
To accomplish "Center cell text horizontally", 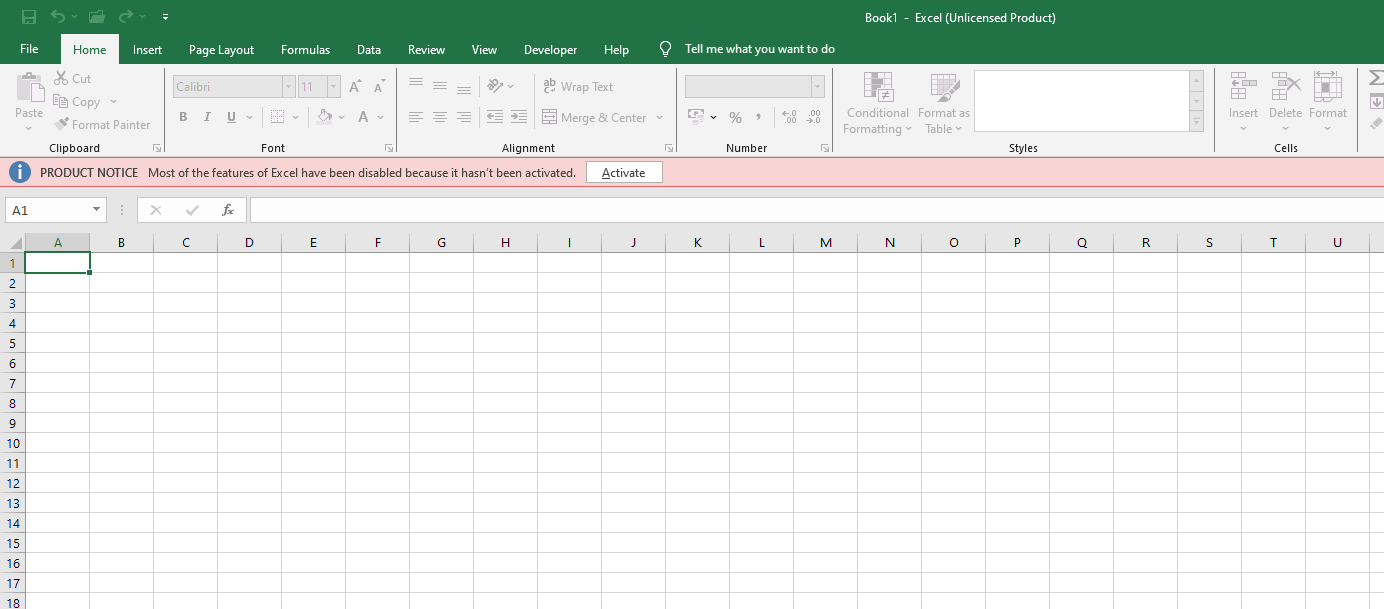I will pyautogui.click(x=440, y=117).
